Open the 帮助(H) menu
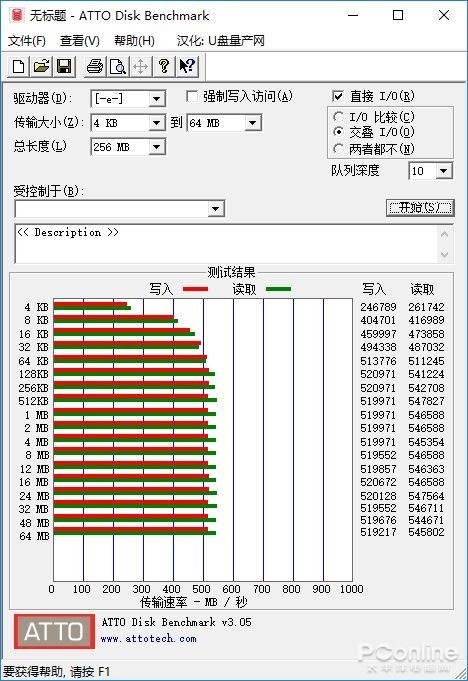Image resolution: width=468 pixels, height=681 pixels. 134,41
